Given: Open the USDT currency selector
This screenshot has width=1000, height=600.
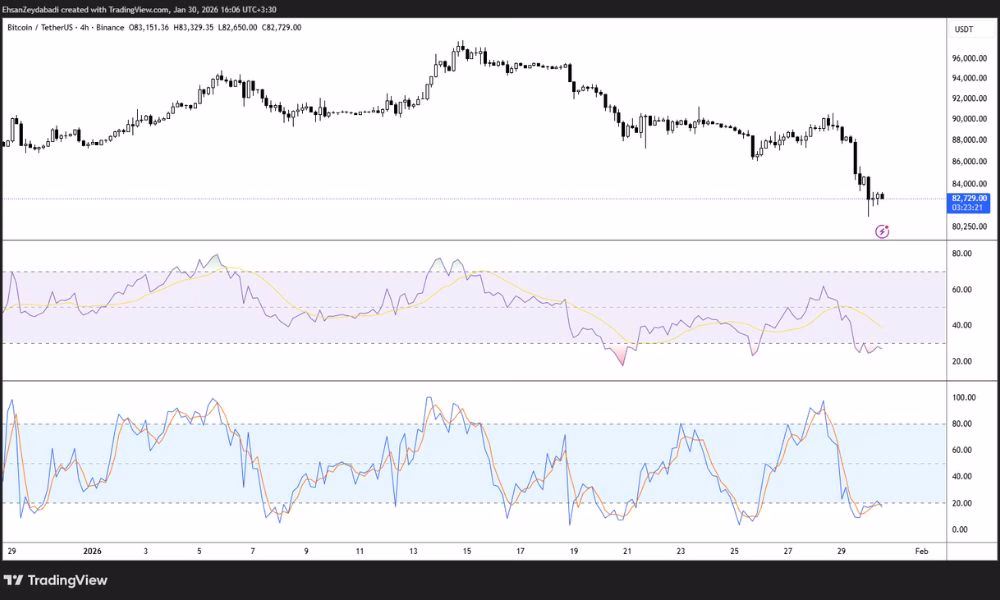Looking at the screenshot, I should (x=964, y=30).
